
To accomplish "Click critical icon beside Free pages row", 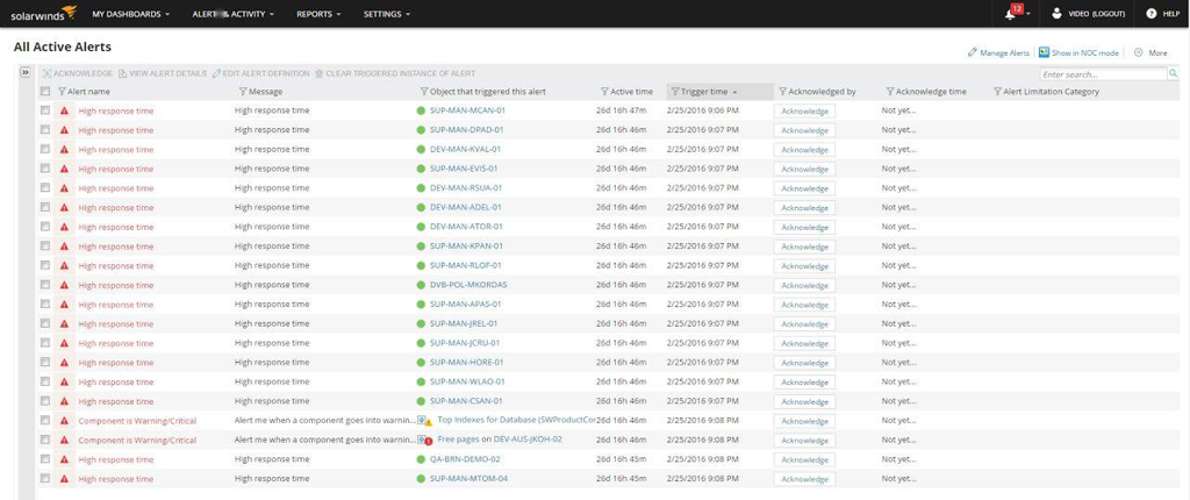I will click(425, 440).
